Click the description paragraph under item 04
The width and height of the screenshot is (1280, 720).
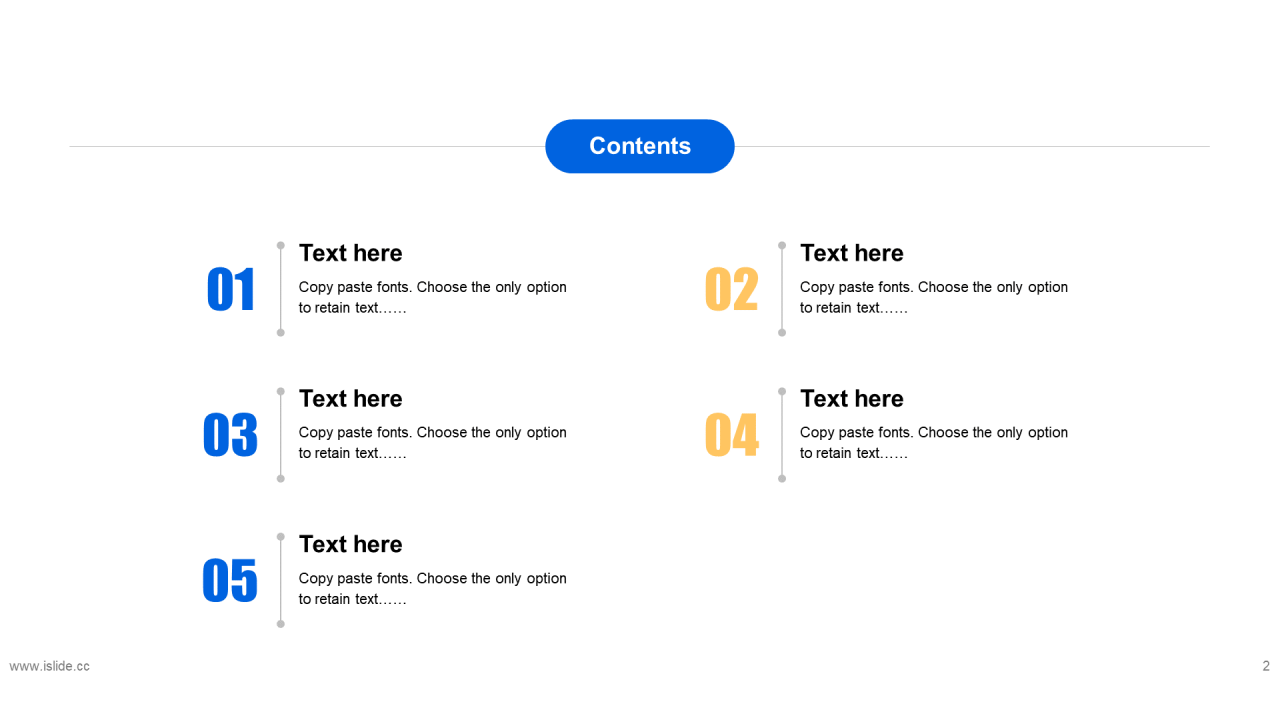pyautogui.click(x=934, y=443)
